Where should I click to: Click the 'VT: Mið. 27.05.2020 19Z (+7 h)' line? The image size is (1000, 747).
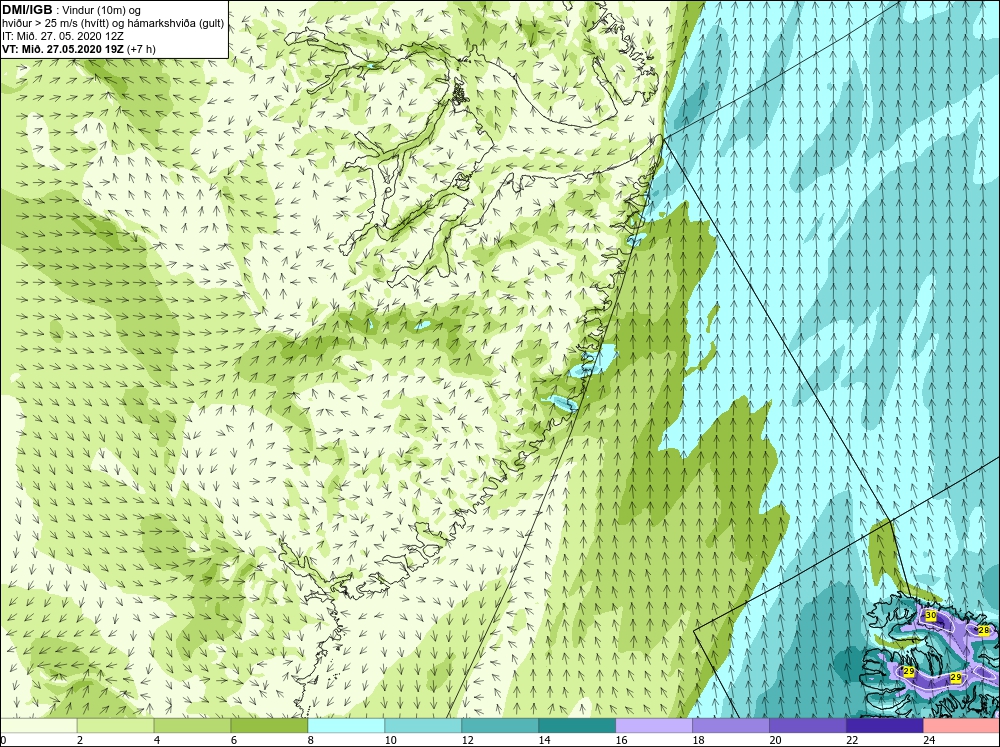pos(78,48)
